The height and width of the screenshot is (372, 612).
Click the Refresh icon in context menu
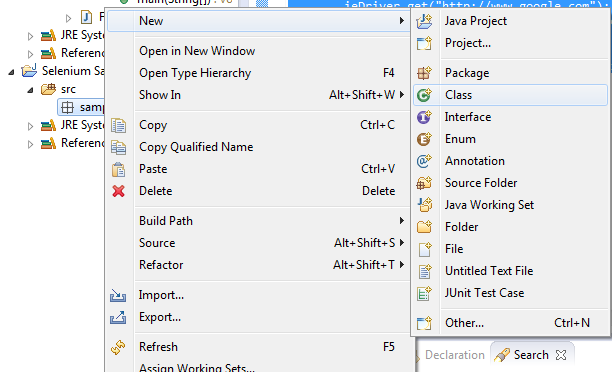[118, 347]
